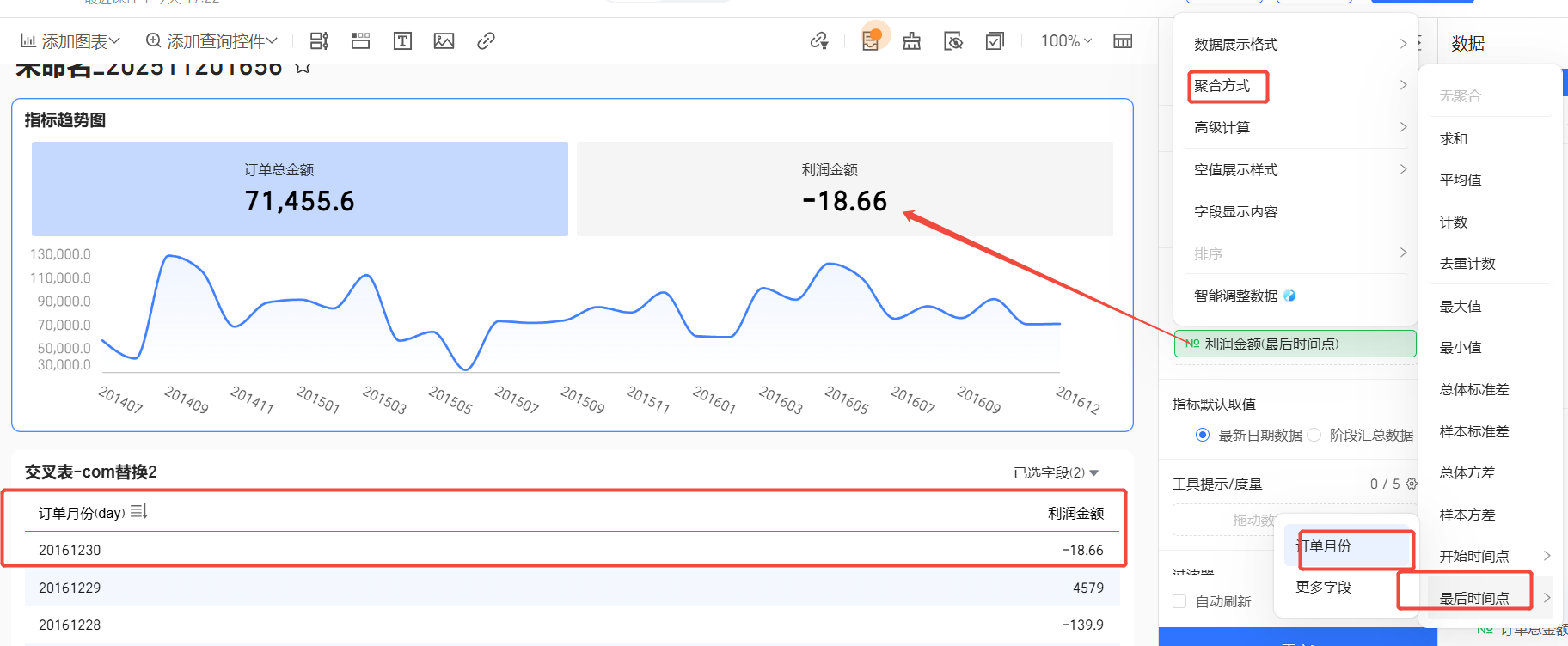Click the hidden-components eye icon in toolbar
The width and height of the screenshot is (1568, 646).
point(953,41)
